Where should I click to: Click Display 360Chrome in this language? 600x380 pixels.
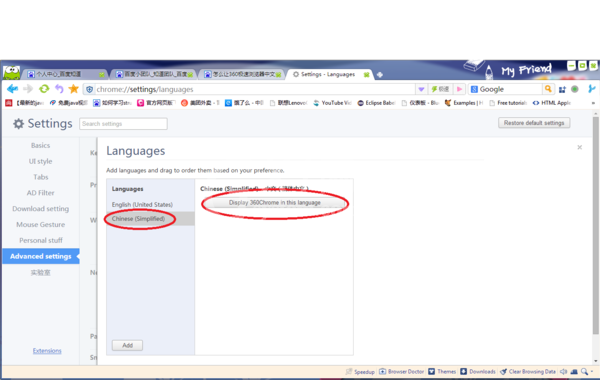tap(275, 203)
